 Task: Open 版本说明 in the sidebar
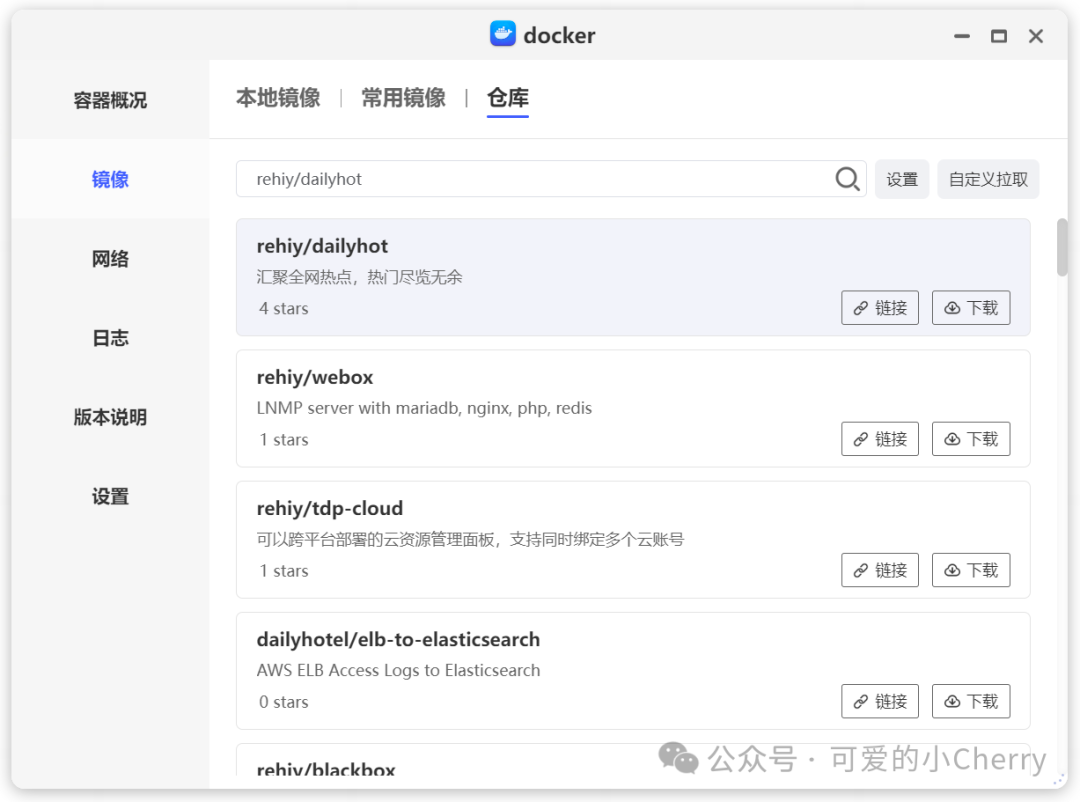110,418
